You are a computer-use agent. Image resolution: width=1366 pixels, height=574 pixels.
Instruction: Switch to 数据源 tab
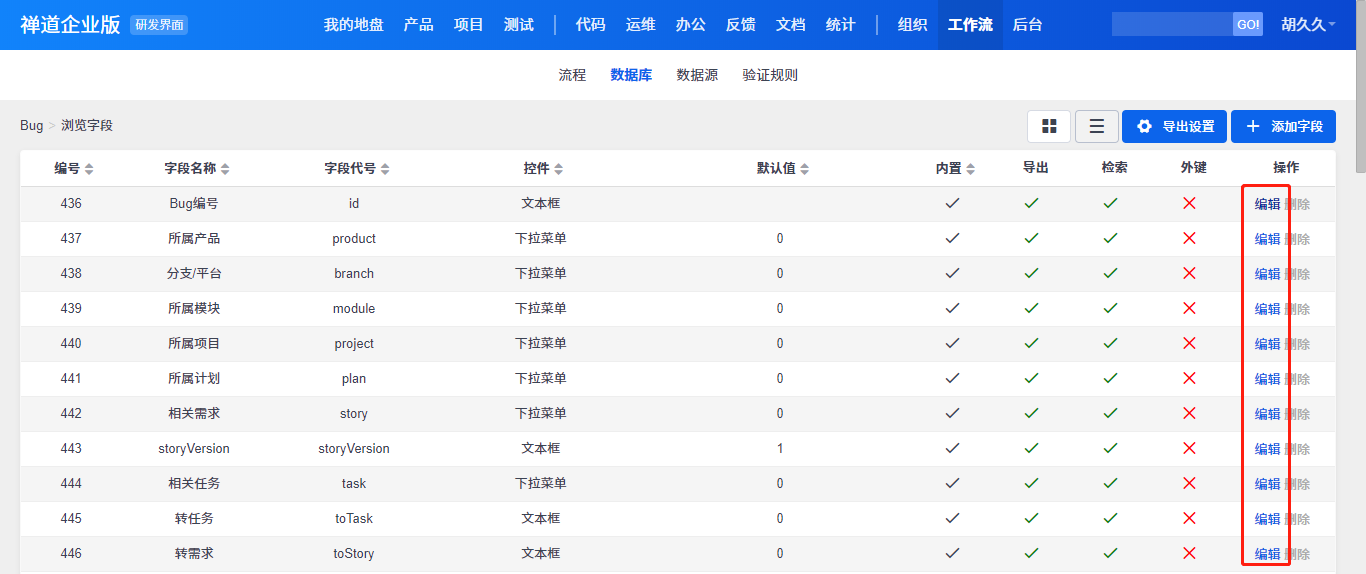[697, 75]
